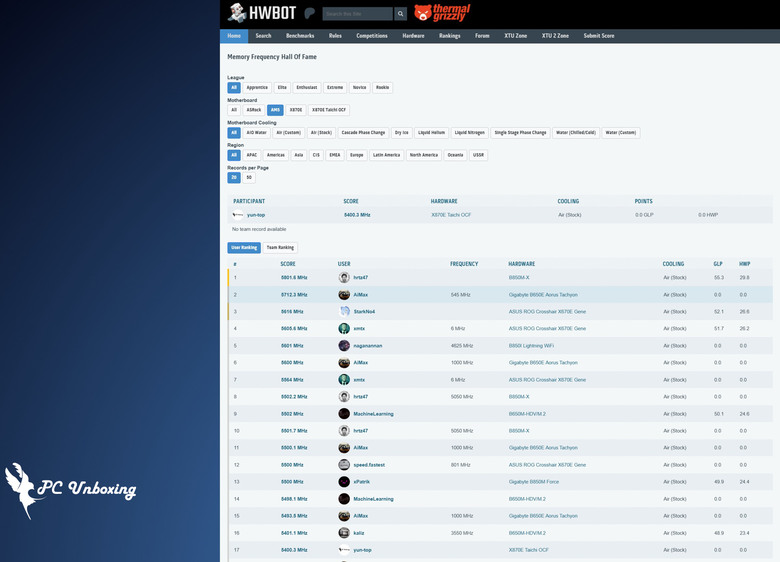The width and height of the screenshot is (780, 562).
Task: Select the AM5 motherboard filter
Action: coord(275,110)
